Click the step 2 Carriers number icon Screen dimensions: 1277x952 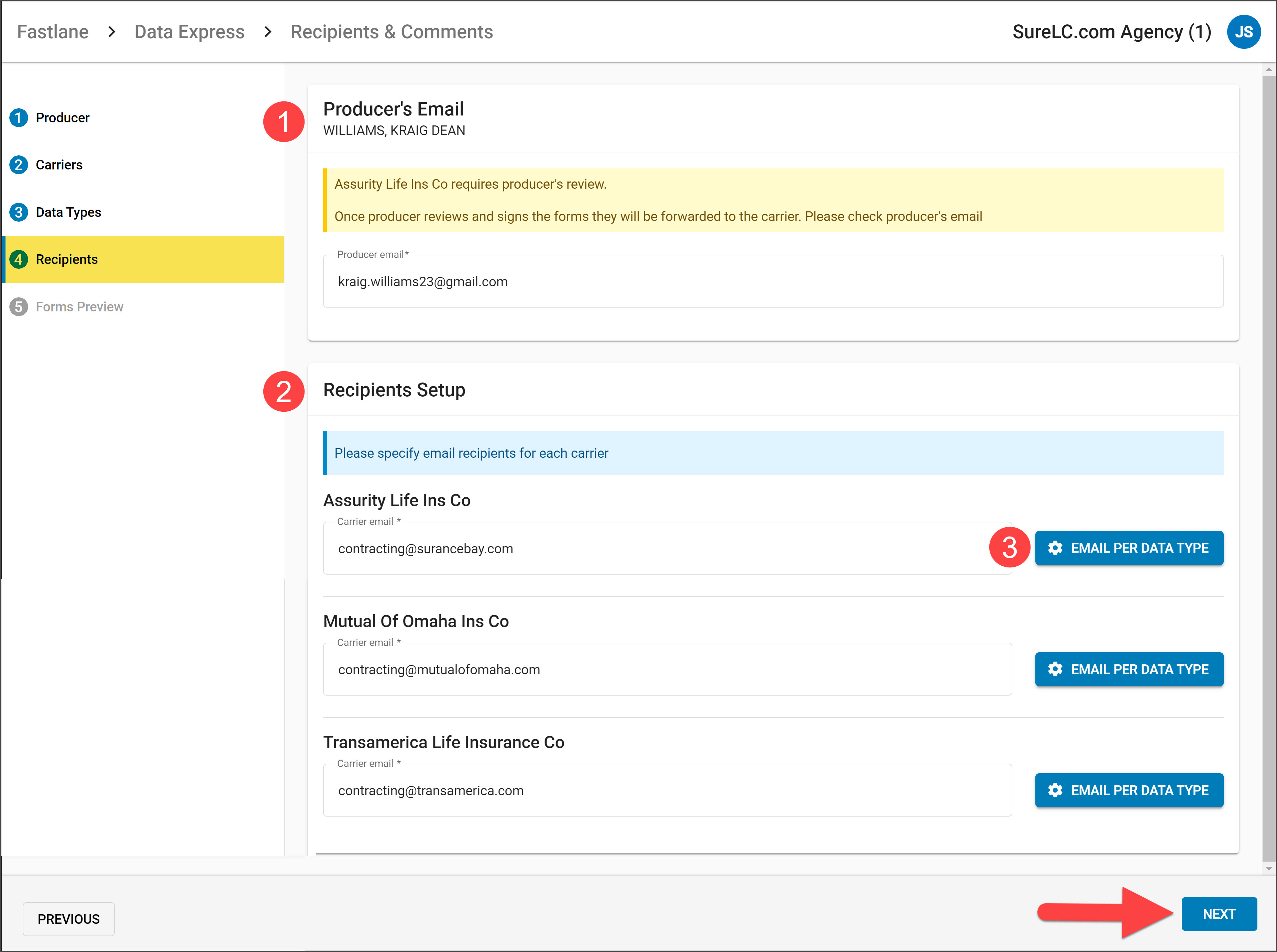point(19,165)
